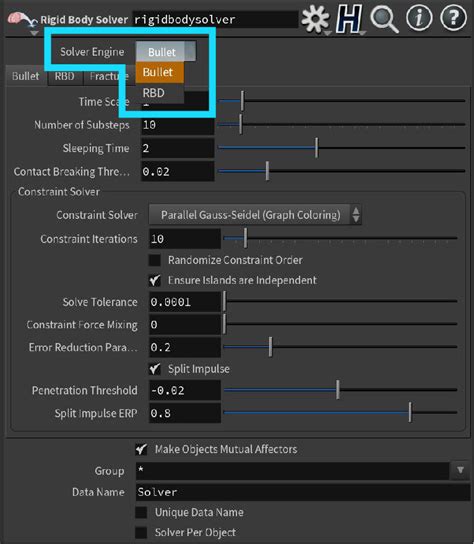
Task: Click the Rigid Body Solver node icon
Action: 22,21
